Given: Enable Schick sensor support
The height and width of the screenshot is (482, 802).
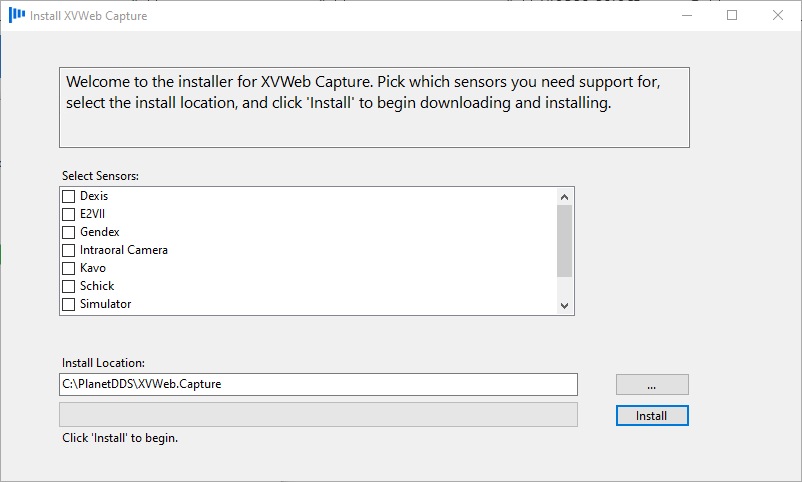Looking at the screenshot, I should [x=69, y=286].
